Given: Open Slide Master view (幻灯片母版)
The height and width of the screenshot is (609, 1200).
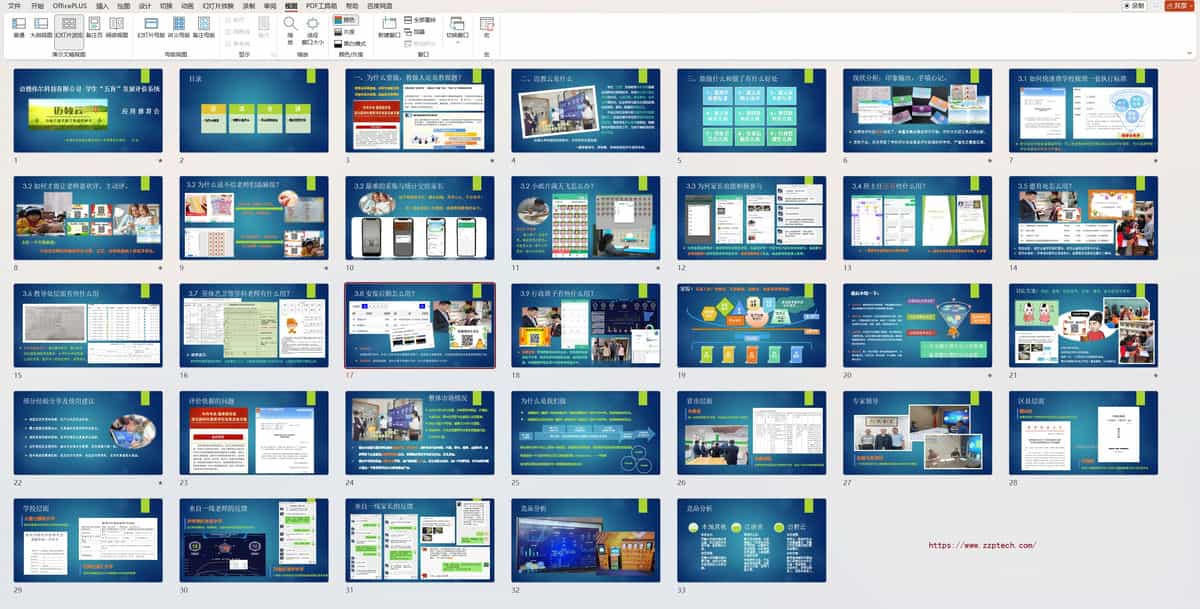Looking at the screenshot, I should point(151,26).
